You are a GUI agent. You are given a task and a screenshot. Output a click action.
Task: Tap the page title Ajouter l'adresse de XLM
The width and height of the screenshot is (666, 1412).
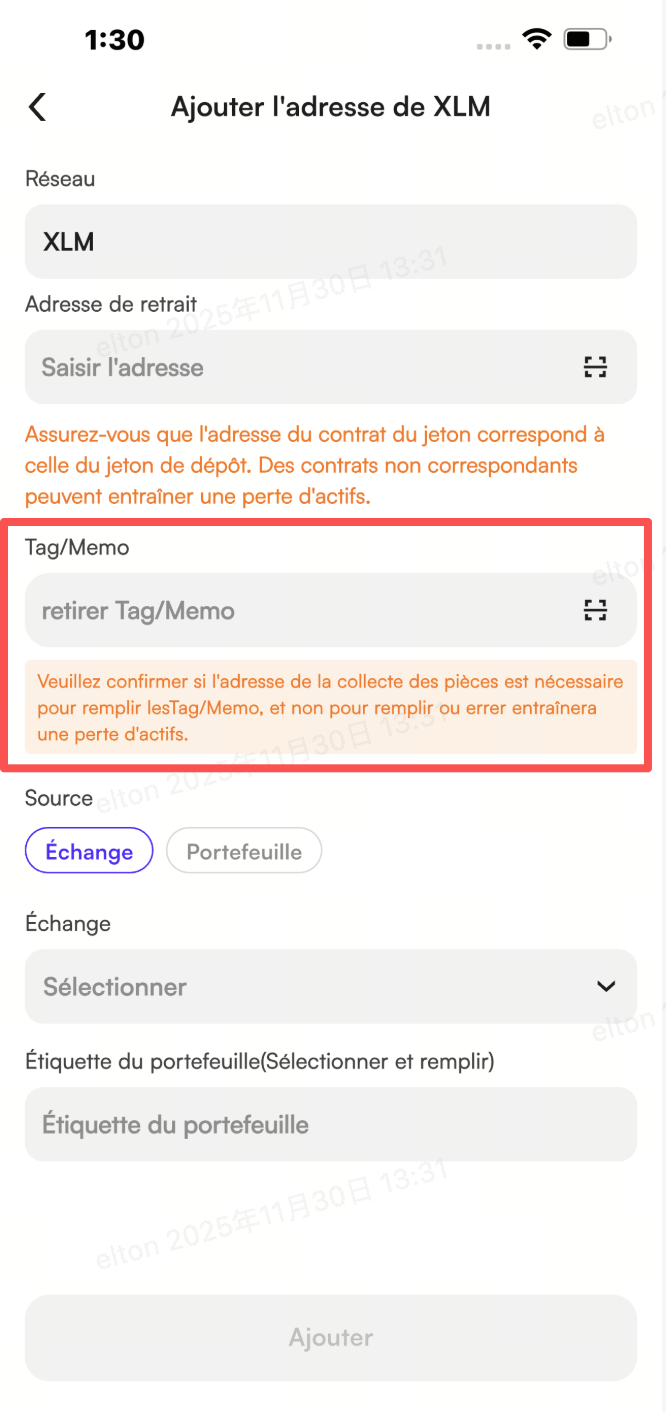[x=331, y=107]
